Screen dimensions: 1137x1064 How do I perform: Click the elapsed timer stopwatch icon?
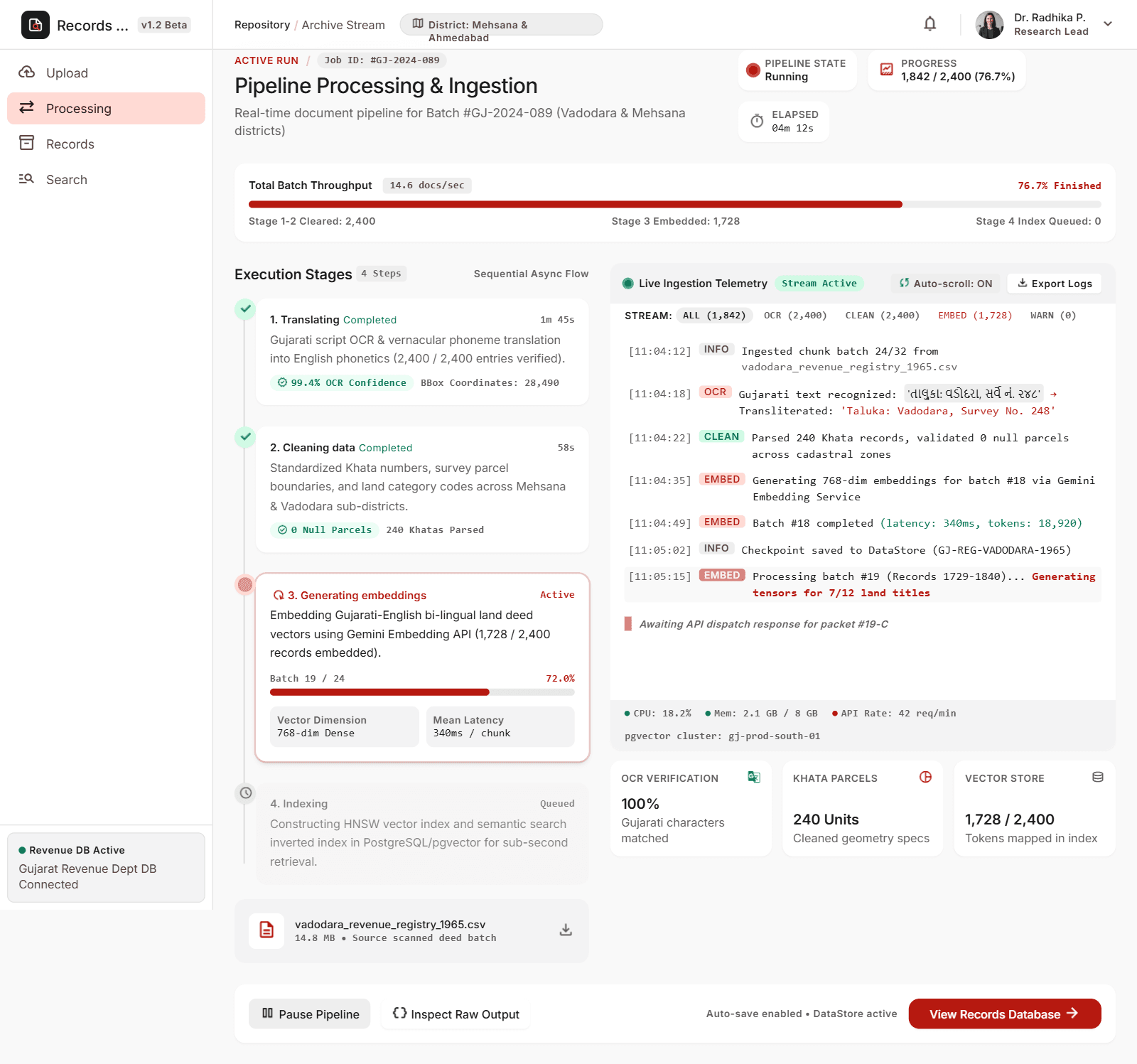coord(758,122)
